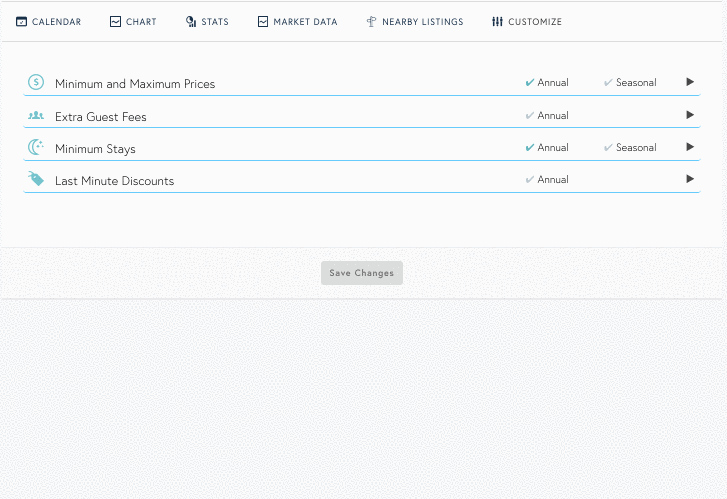Switch to the Chart tab
Viewport: 727px width, 499px height.
[133, 22]
